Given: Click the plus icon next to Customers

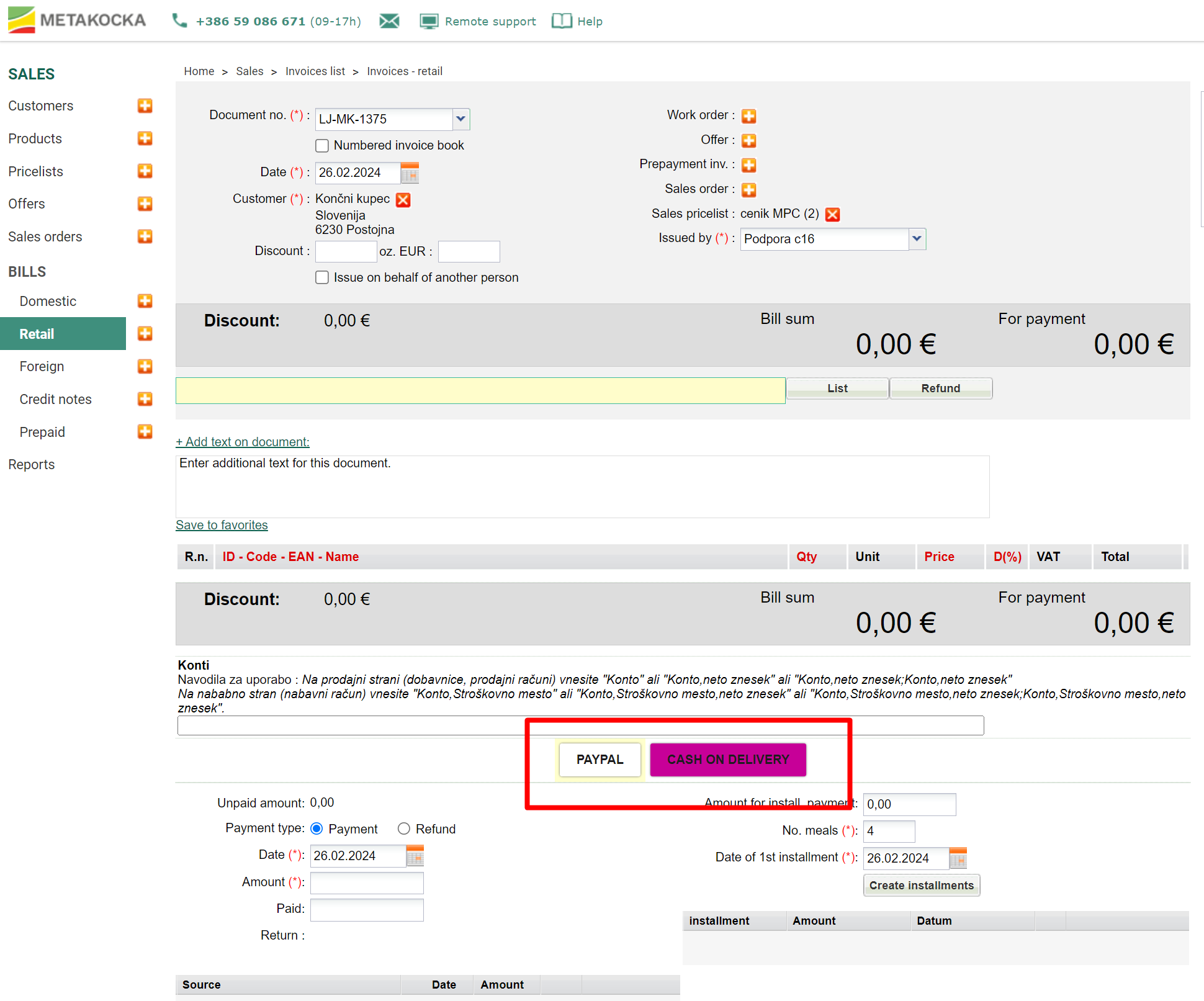Looking at the screenshot, I should pos(145,106).
